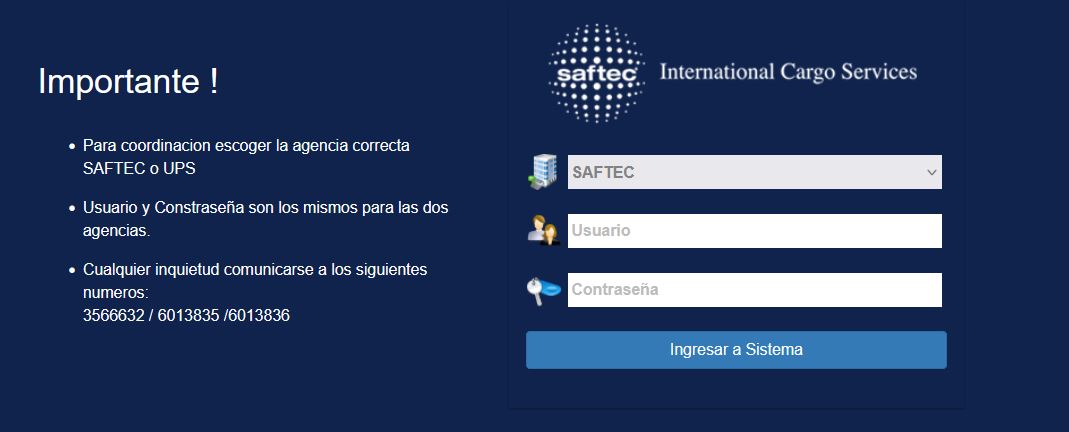Click the 'Importante !' heading
This screenshot has height=432, width=1069.
click(x=128, y=81)
